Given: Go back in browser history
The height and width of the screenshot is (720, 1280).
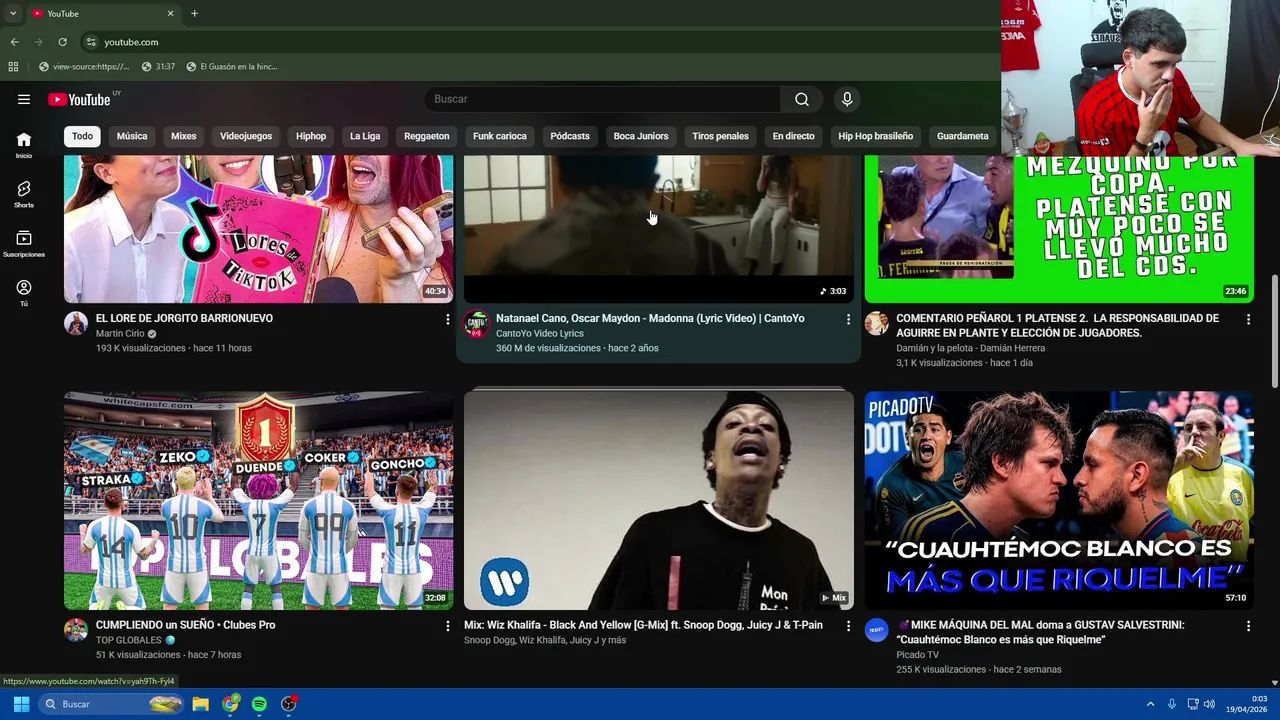Looking at the screenshot, I should tap(14, 42).
